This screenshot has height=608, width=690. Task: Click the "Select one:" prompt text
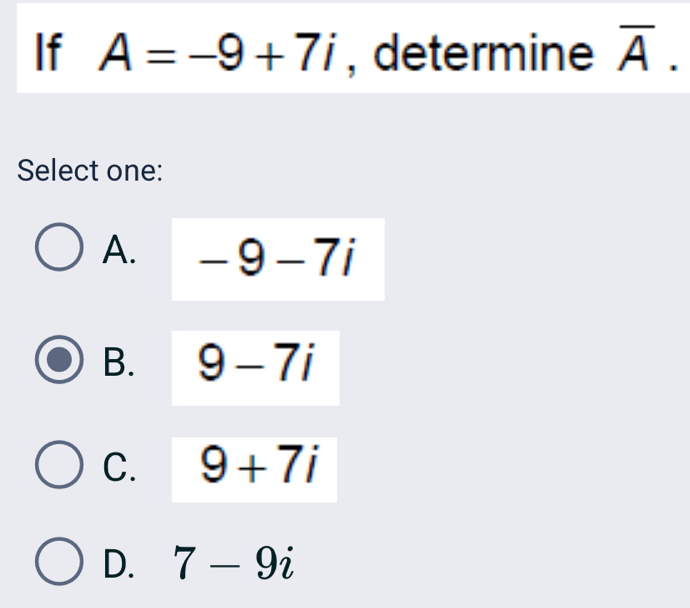tap(90, 170)
